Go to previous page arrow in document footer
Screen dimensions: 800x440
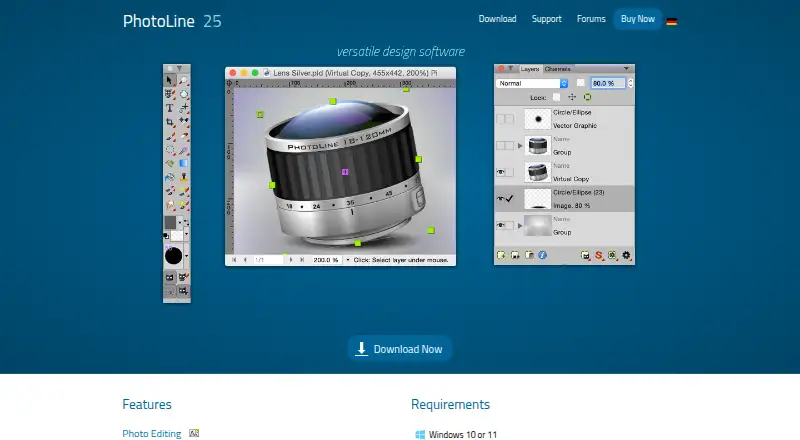245,260
